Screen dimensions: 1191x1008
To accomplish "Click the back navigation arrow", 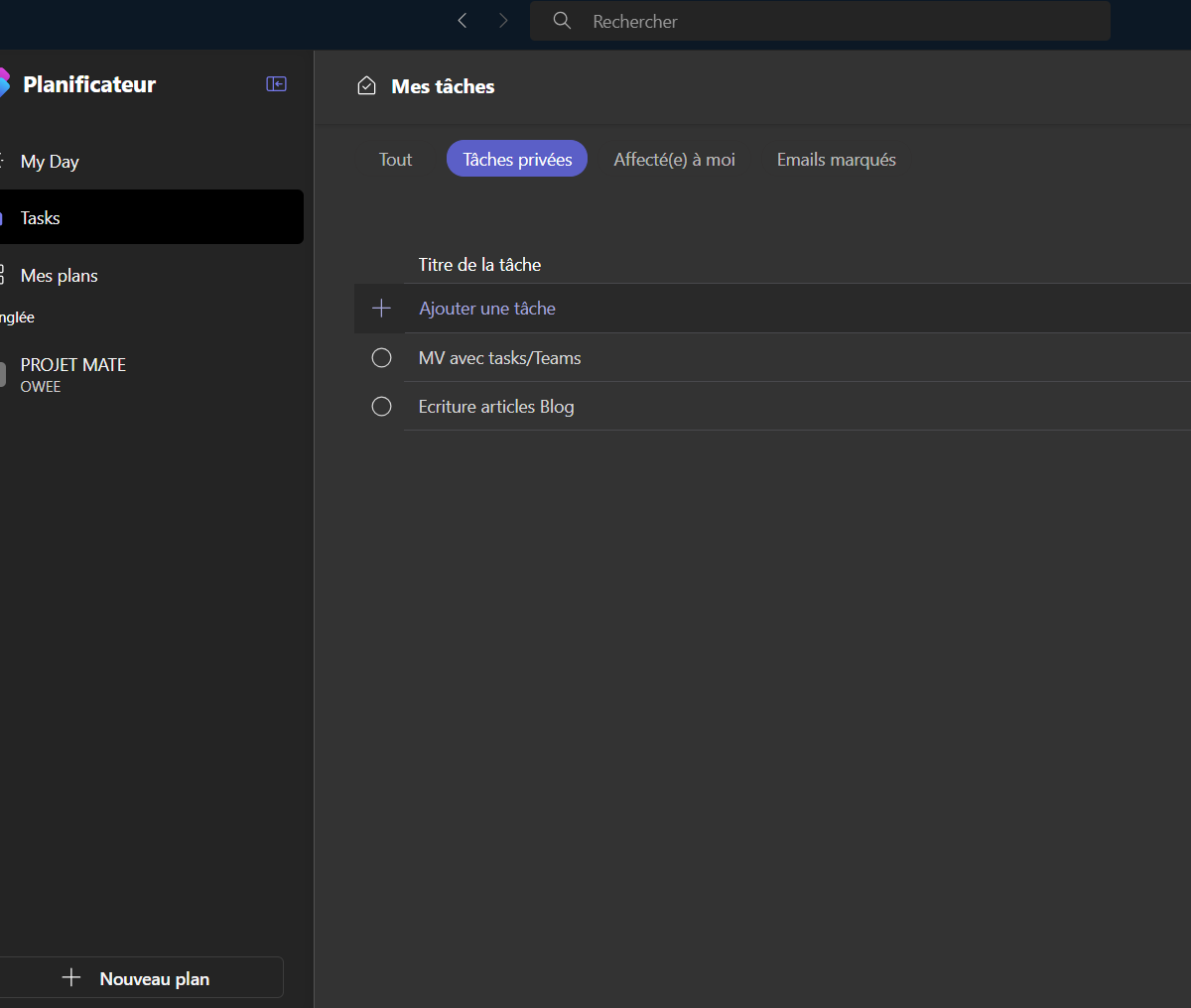I will click(463, 21).
